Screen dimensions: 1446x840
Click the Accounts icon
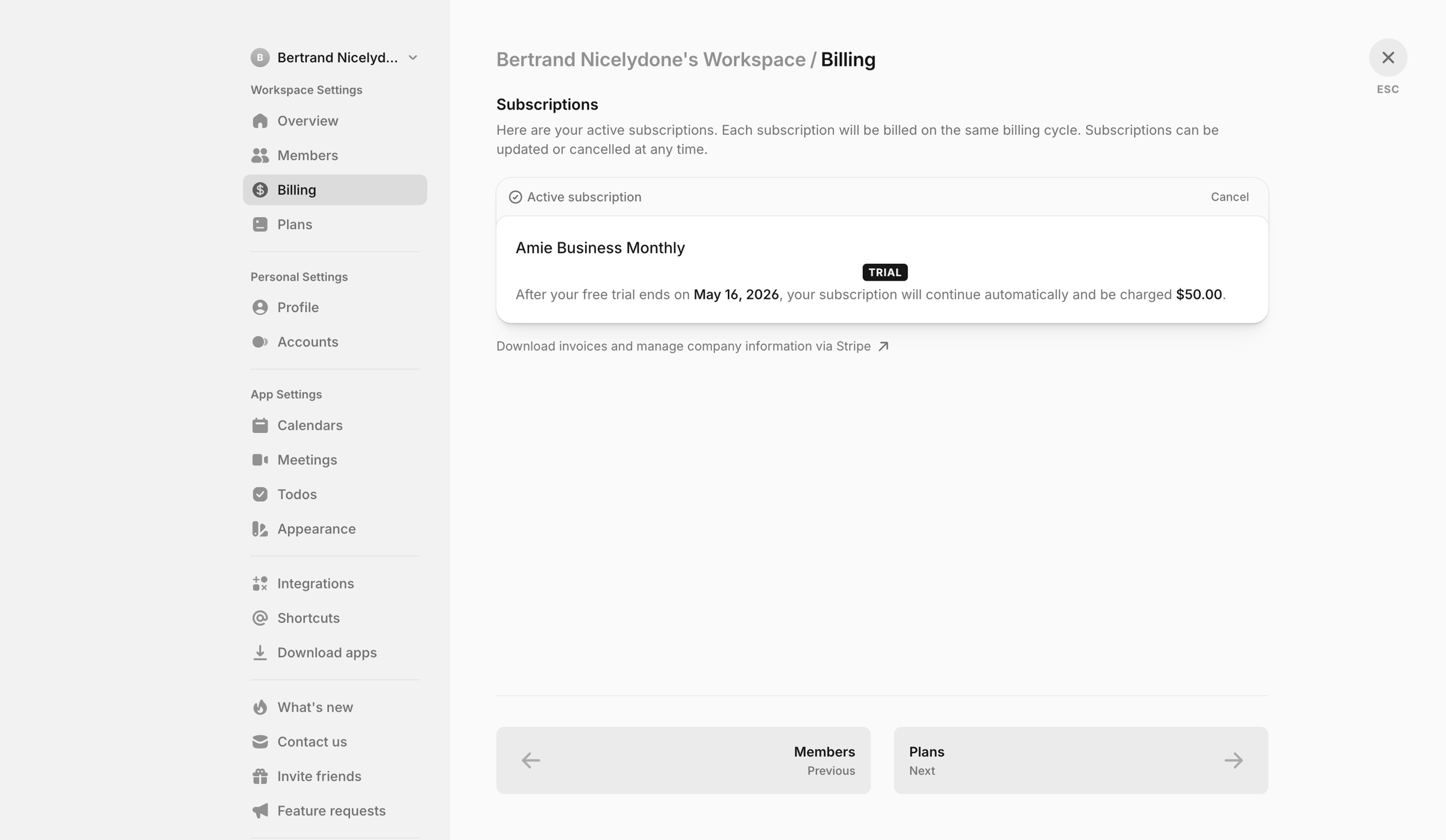tap(260, 342)
